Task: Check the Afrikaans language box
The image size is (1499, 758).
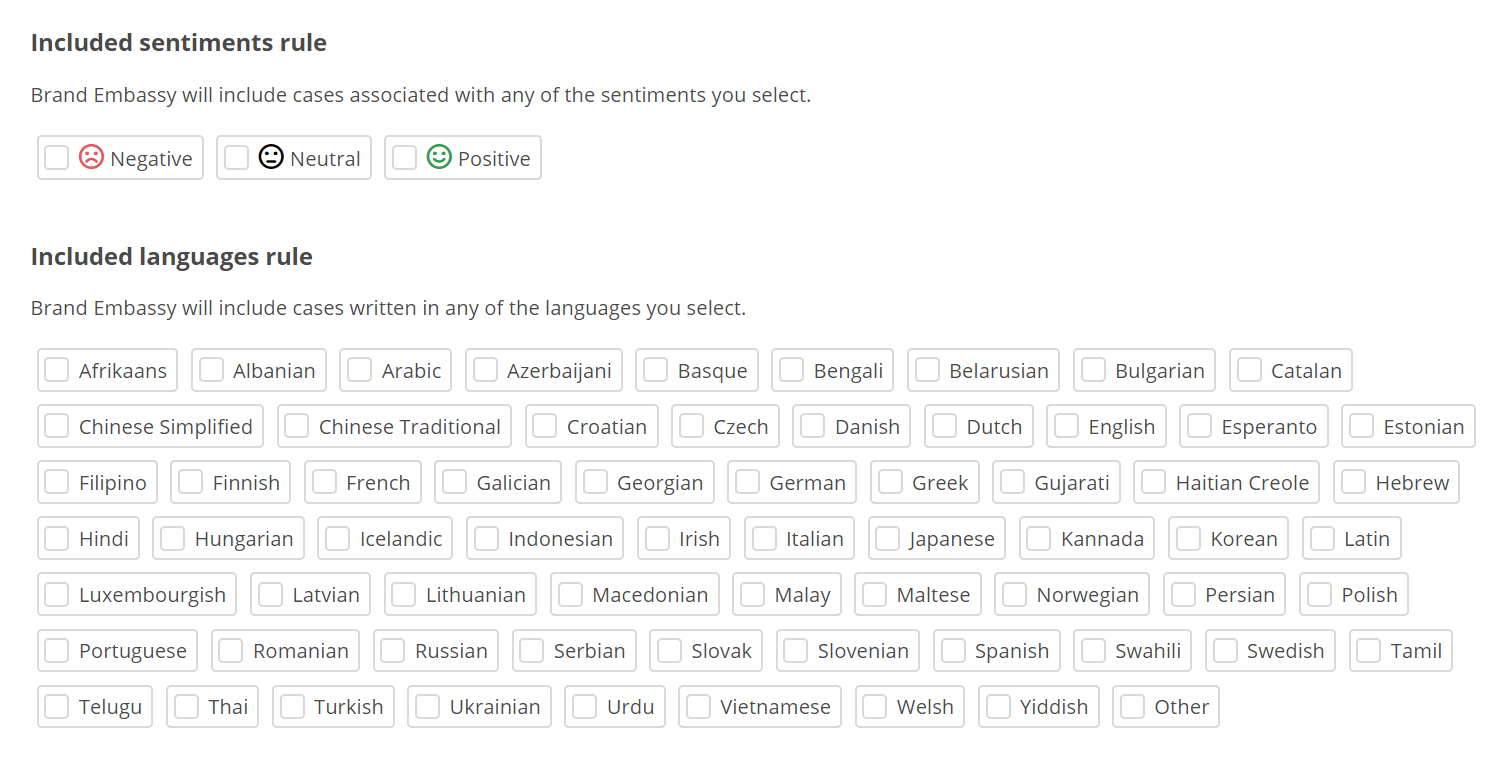Action: pyautogui.click(x=57, y=370)
